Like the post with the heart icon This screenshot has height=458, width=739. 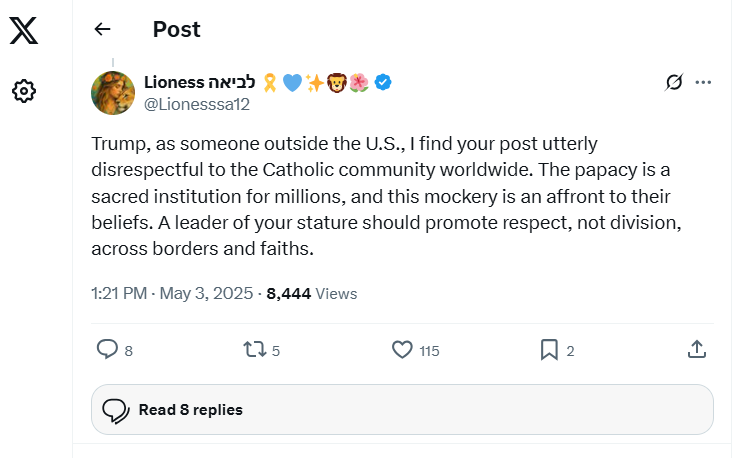(x=402, y=350)
